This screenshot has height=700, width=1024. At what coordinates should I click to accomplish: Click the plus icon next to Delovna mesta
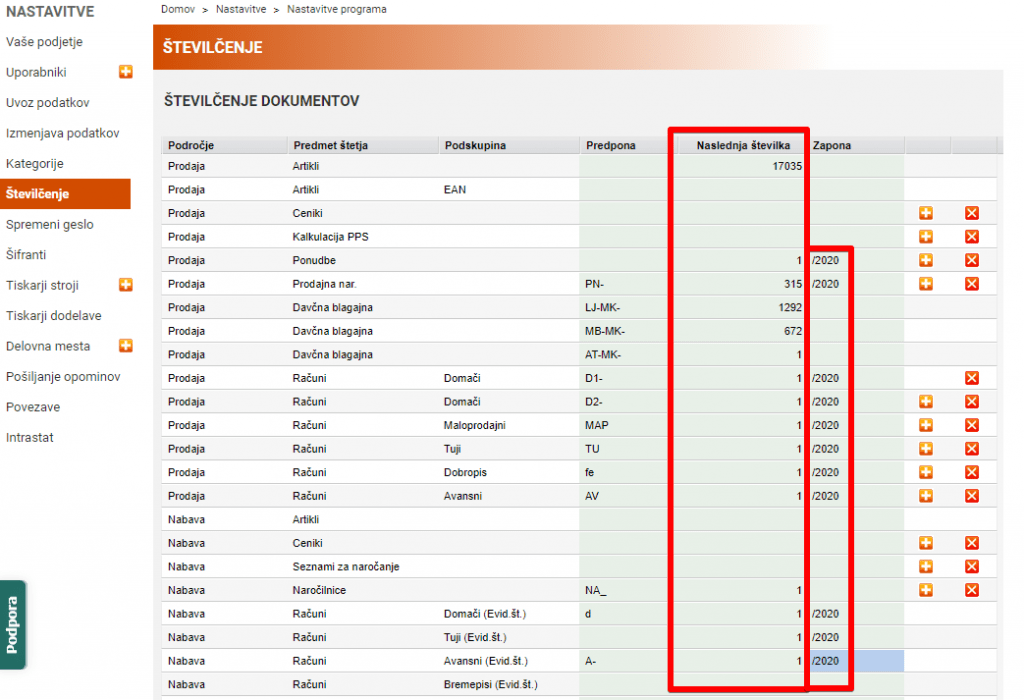click(126, 345)
